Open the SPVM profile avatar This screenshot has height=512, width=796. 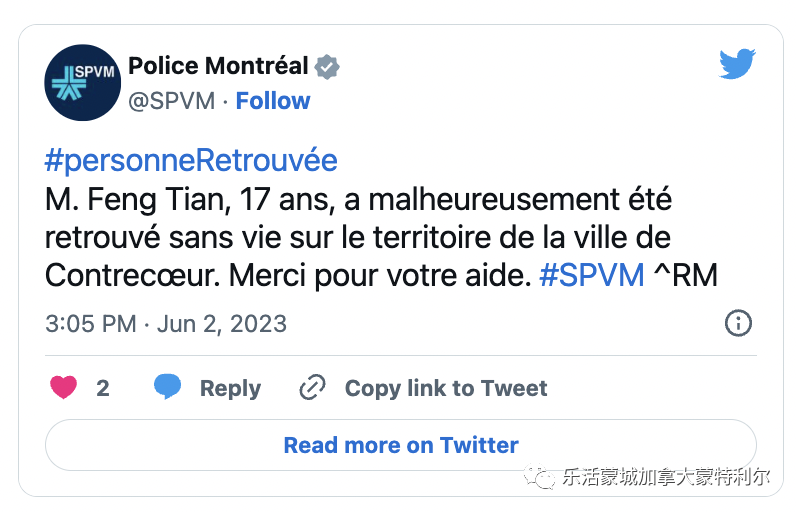[83, 83]
